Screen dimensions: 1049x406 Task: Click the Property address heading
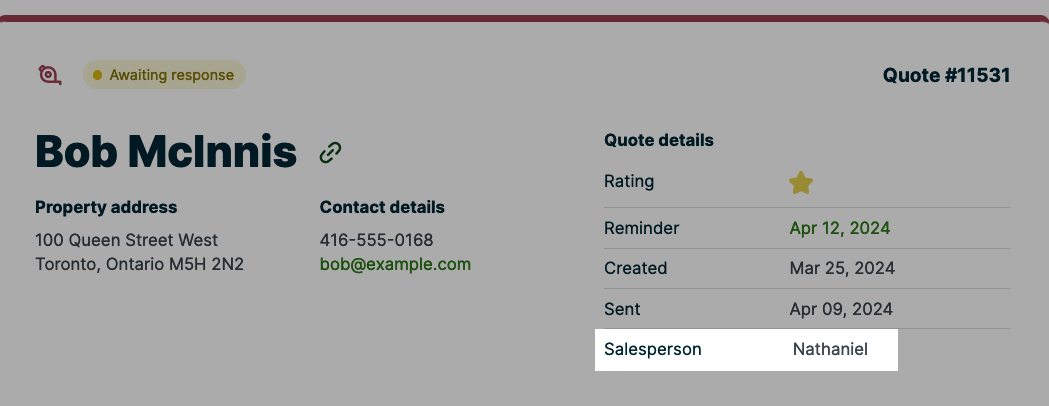(x=106, y=207)
